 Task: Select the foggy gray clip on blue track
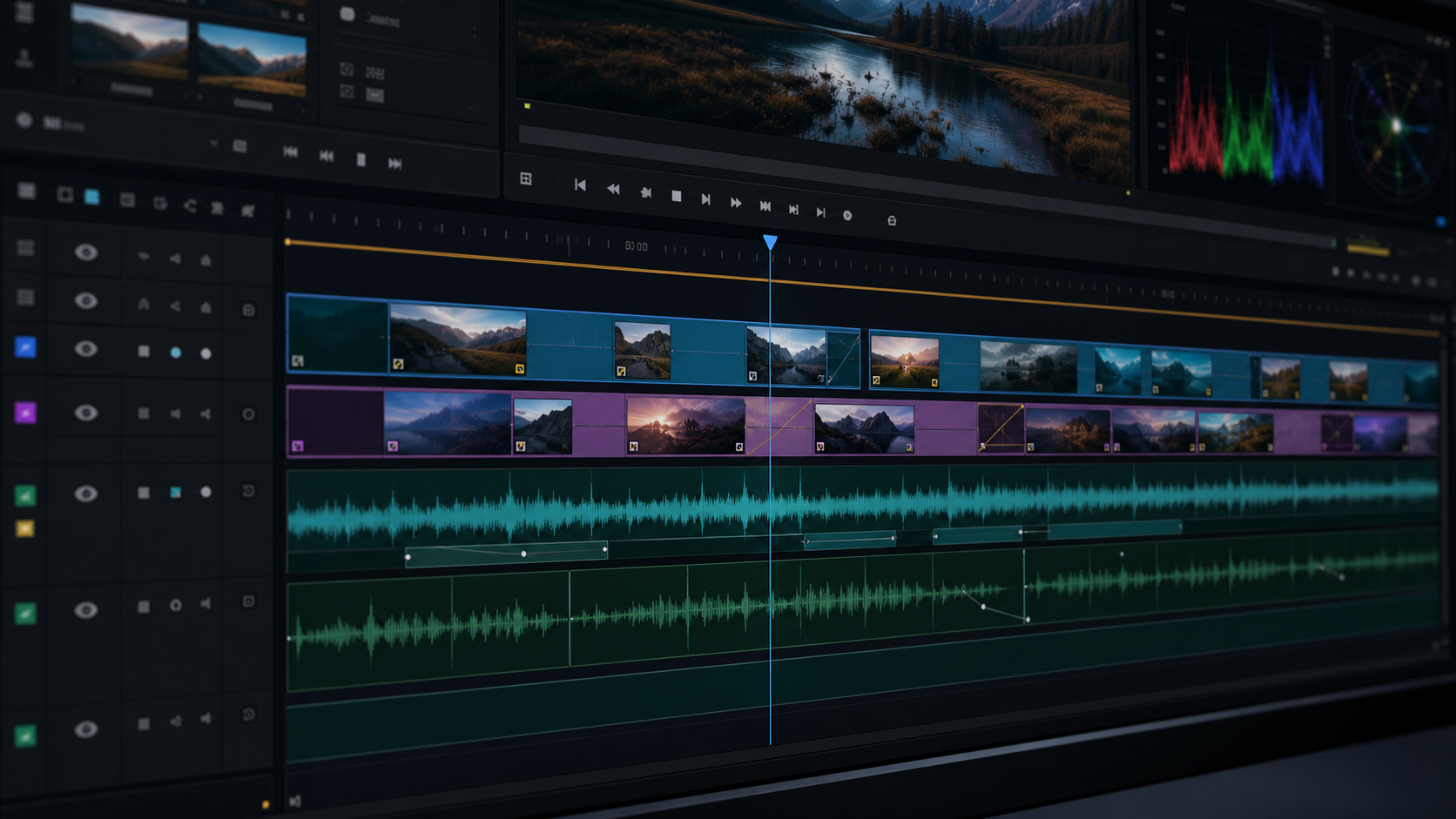point(1028,367)
